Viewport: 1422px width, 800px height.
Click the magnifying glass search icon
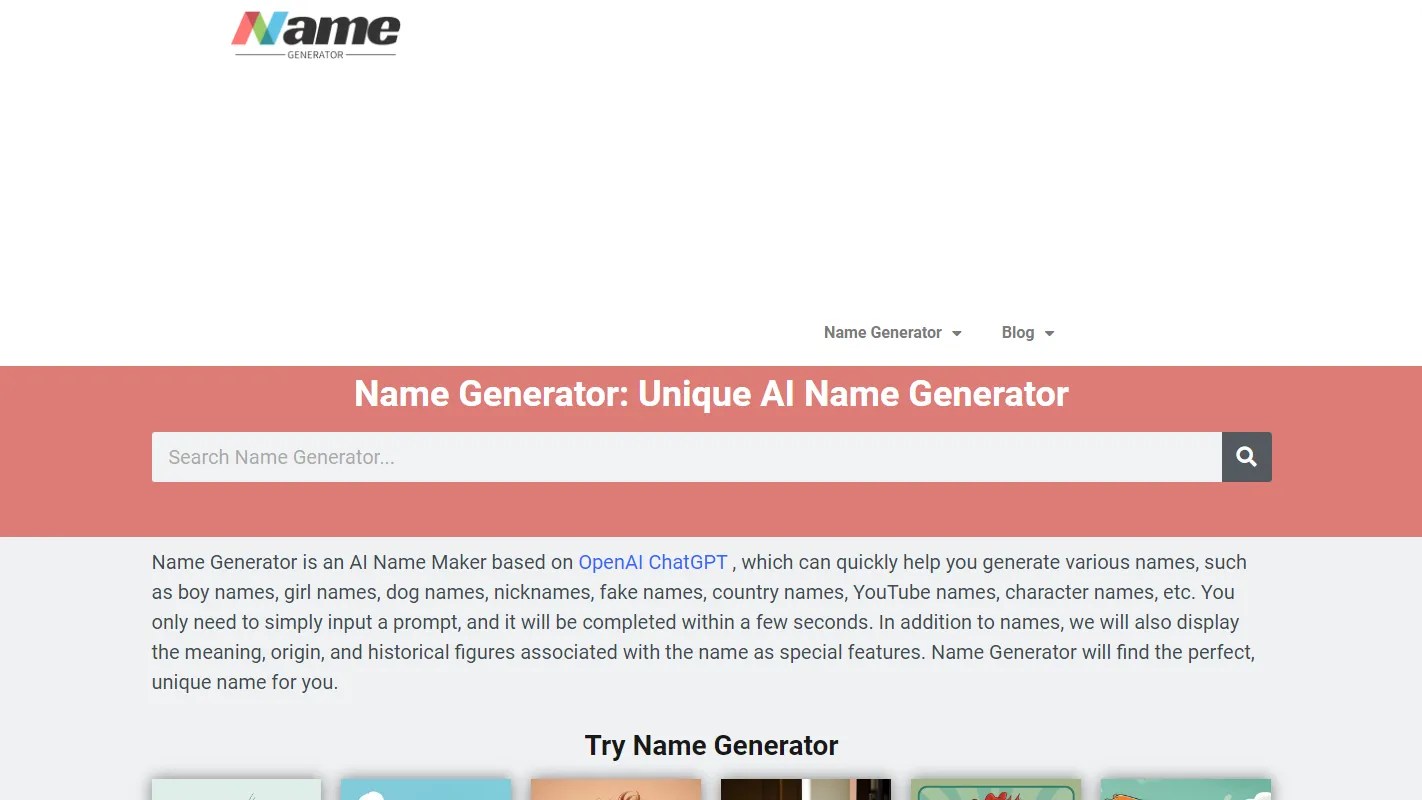point(1246,457)
